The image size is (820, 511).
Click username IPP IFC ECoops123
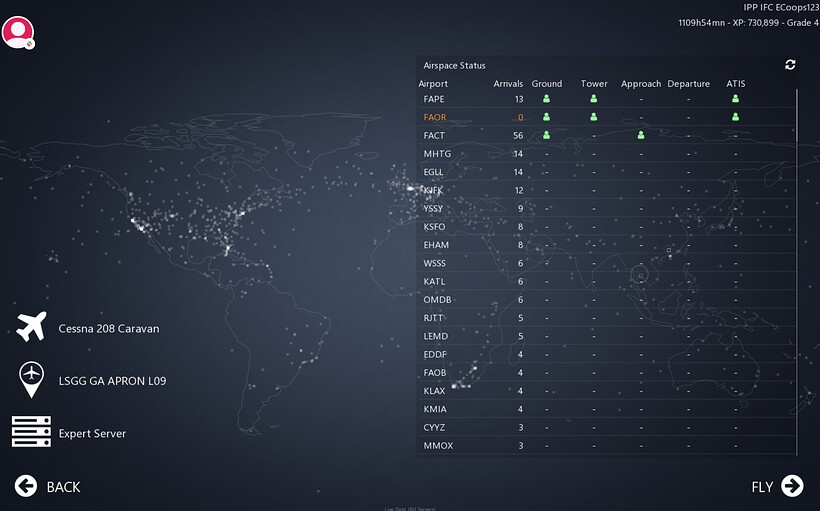point(781,7)
